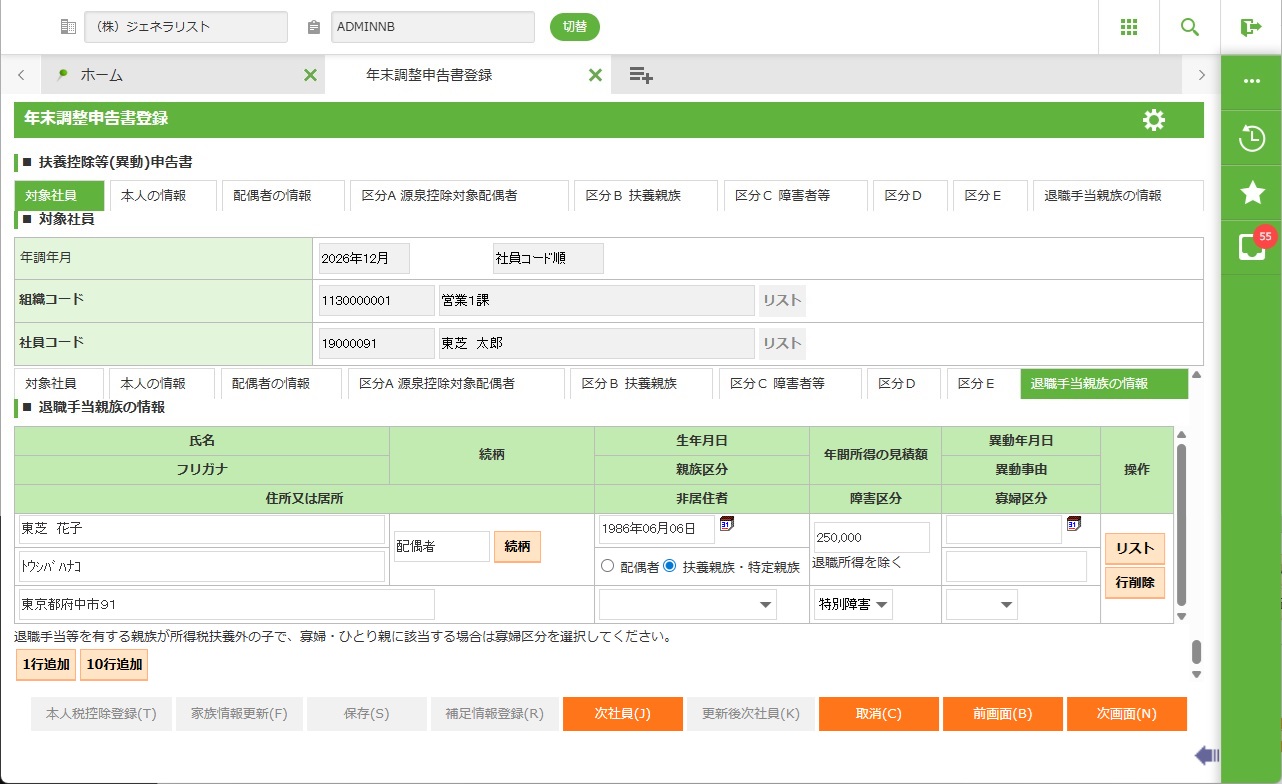The height and width of the screenshot is (784, 1282).
Task: Click the add new tab icon
Action: click(x=641, y=75)
